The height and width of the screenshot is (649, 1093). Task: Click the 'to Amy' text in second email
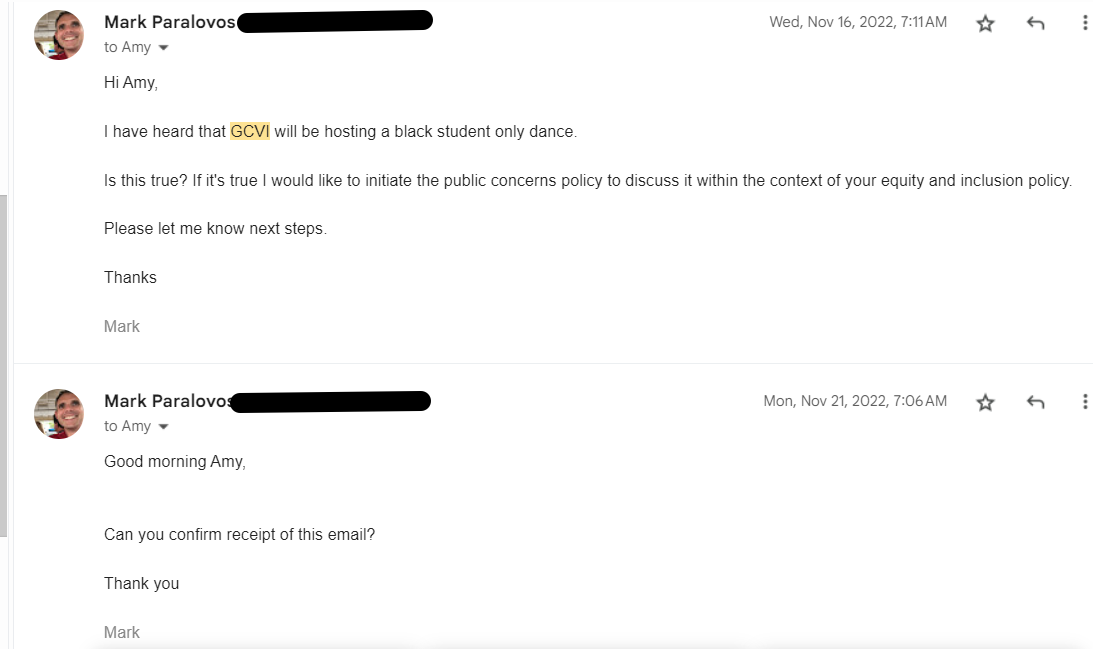point(128,426)
